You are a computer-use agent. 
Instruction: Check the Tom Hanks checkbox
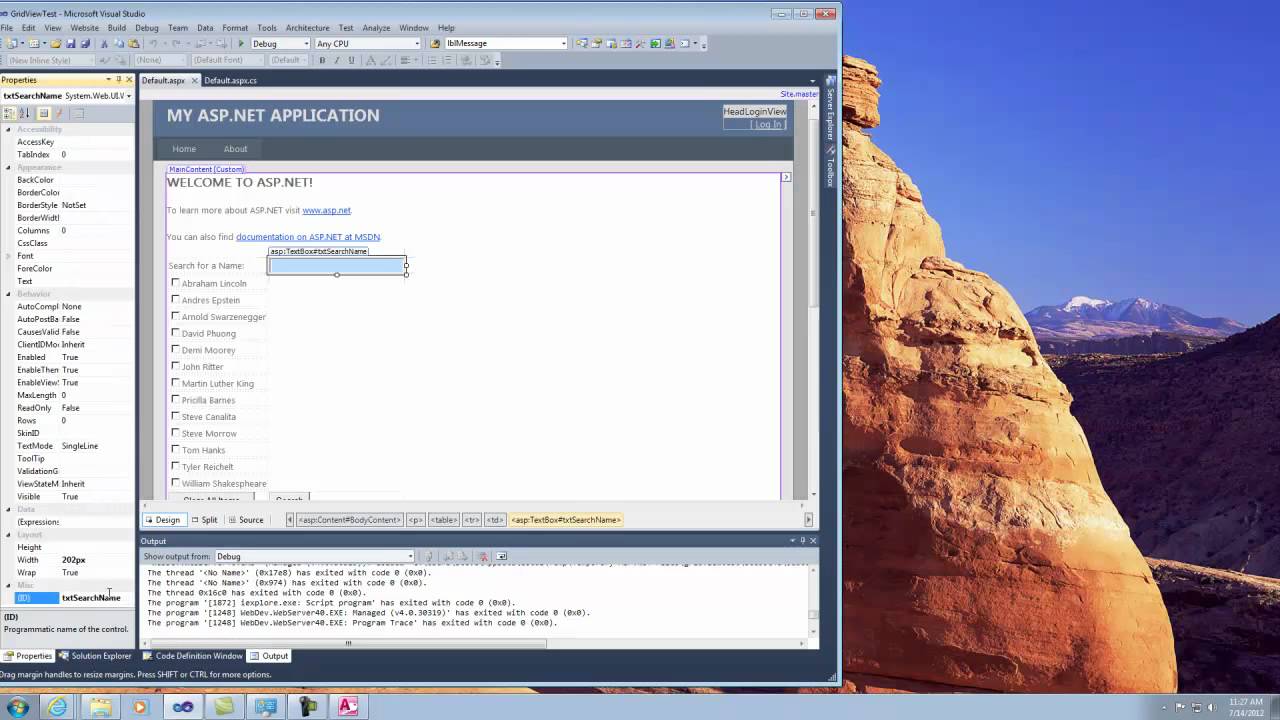175,449
